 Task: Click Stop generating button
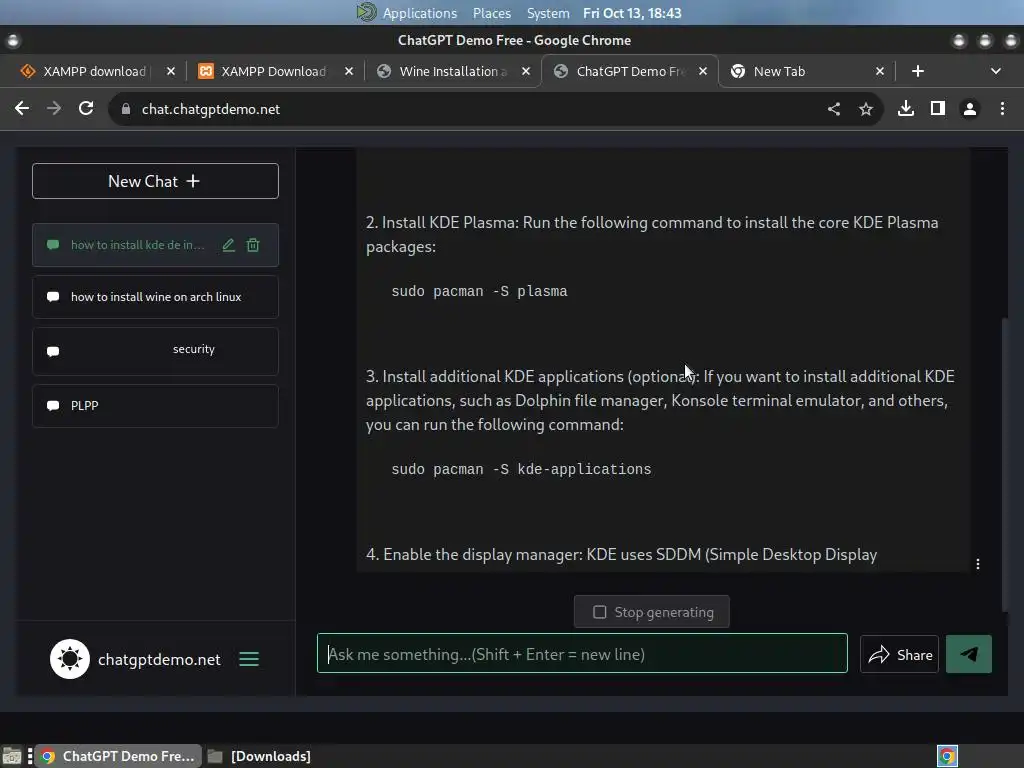point(652,612)
